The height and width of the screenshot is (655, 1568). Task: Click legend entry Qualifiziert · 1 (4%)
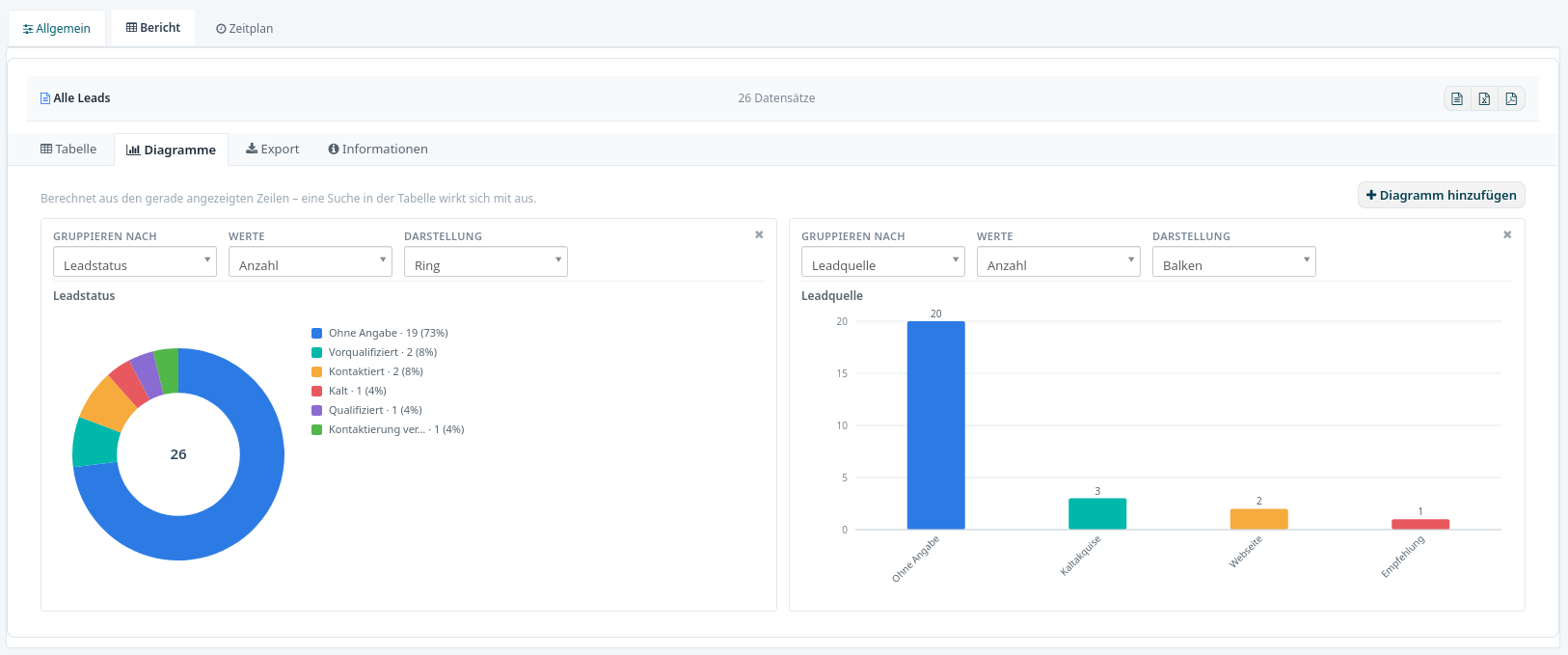click(375, 410)
